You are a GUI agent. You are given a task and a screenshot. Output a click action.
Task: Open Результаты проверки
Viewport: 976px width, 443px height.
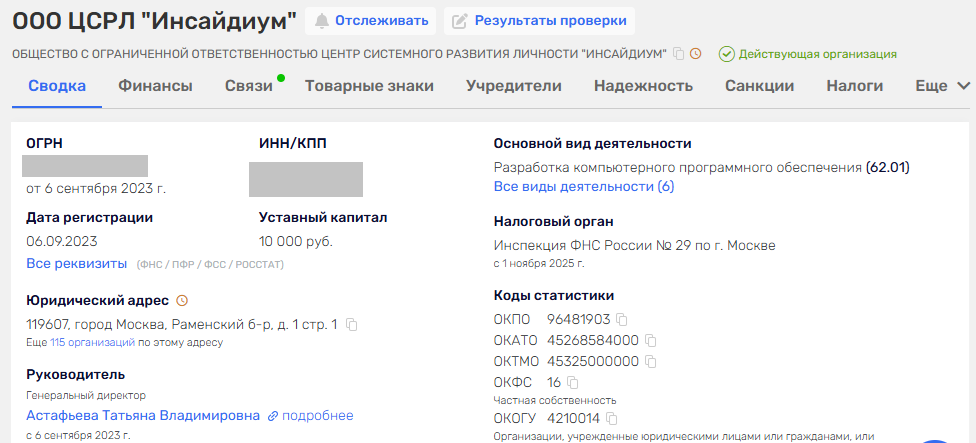click(539, 21)
